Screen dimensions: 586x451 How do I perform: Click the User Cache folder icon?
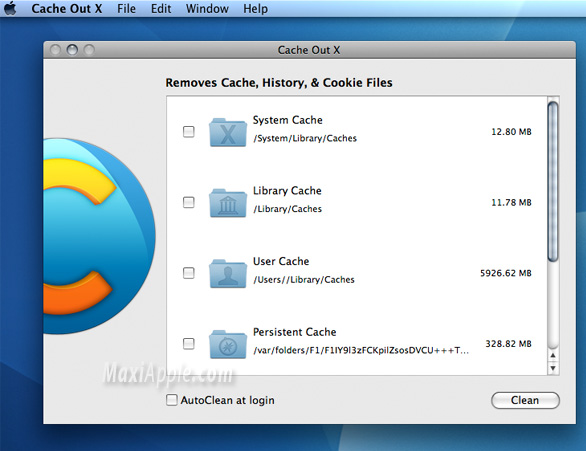tap(228, 274)
